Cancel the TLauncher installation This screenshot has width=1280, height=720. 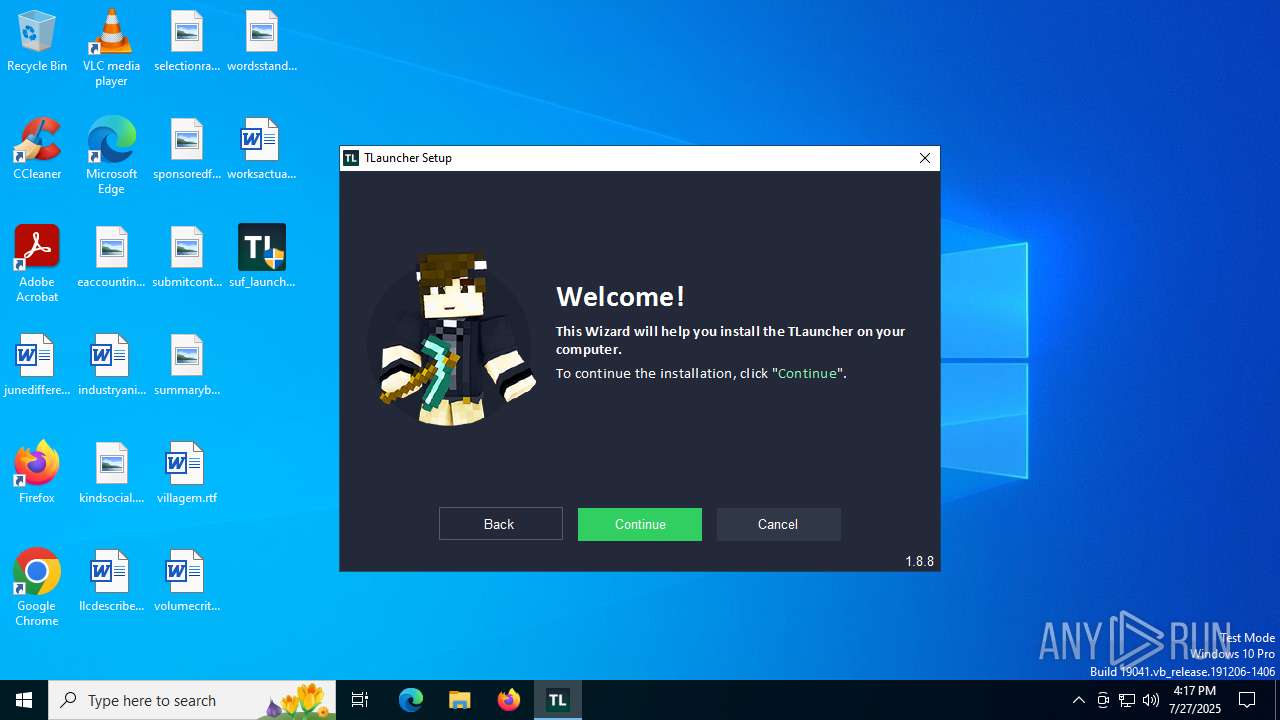coord(778,524)
